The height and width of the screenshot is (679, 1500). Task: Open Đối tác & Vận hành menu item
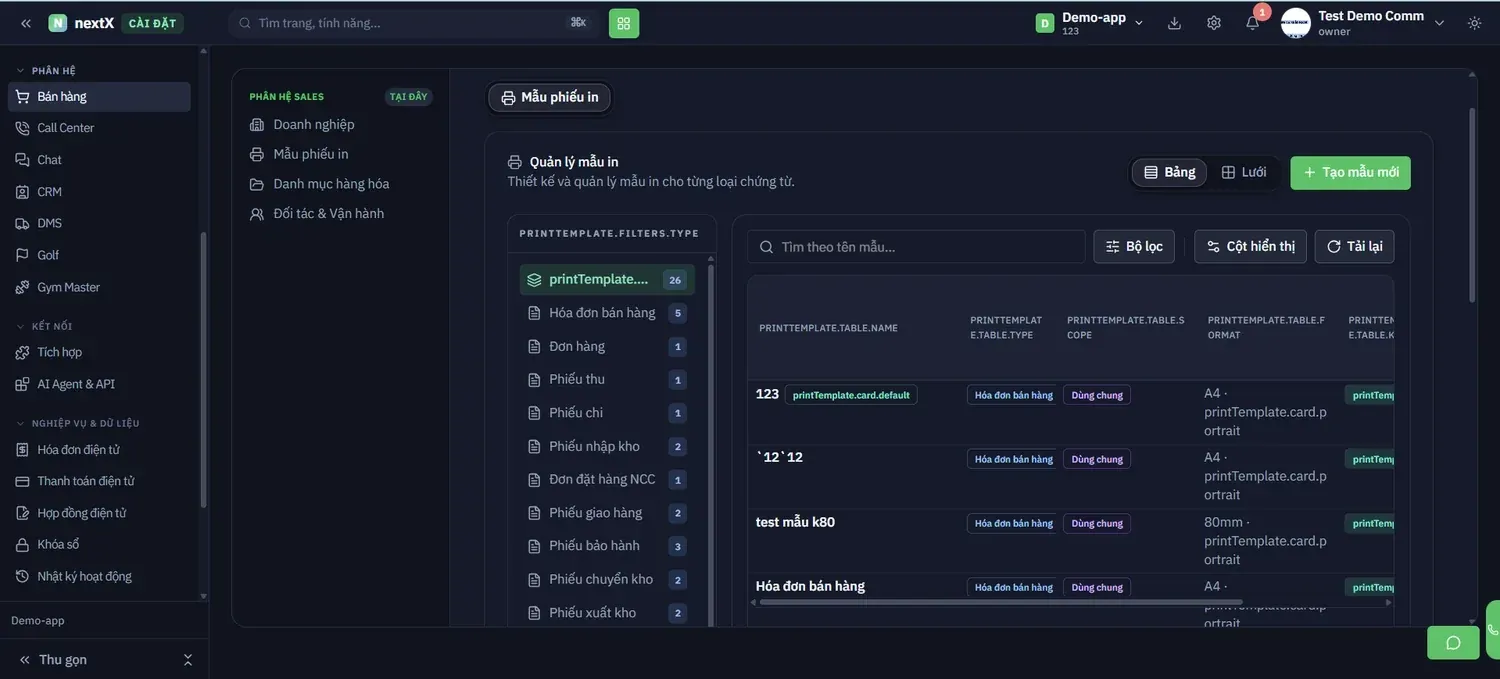tap(340, 214)
